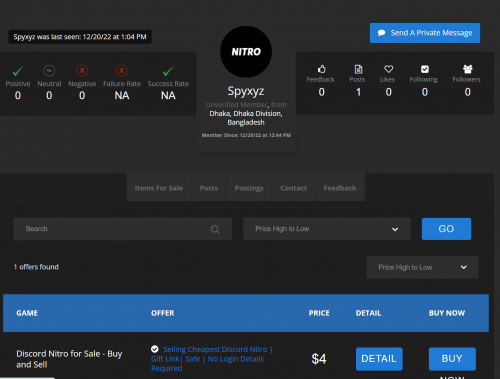Screen dimensions: 500x379
Task: Switch to the Posts tab
Action: click(x=209, y=188)
